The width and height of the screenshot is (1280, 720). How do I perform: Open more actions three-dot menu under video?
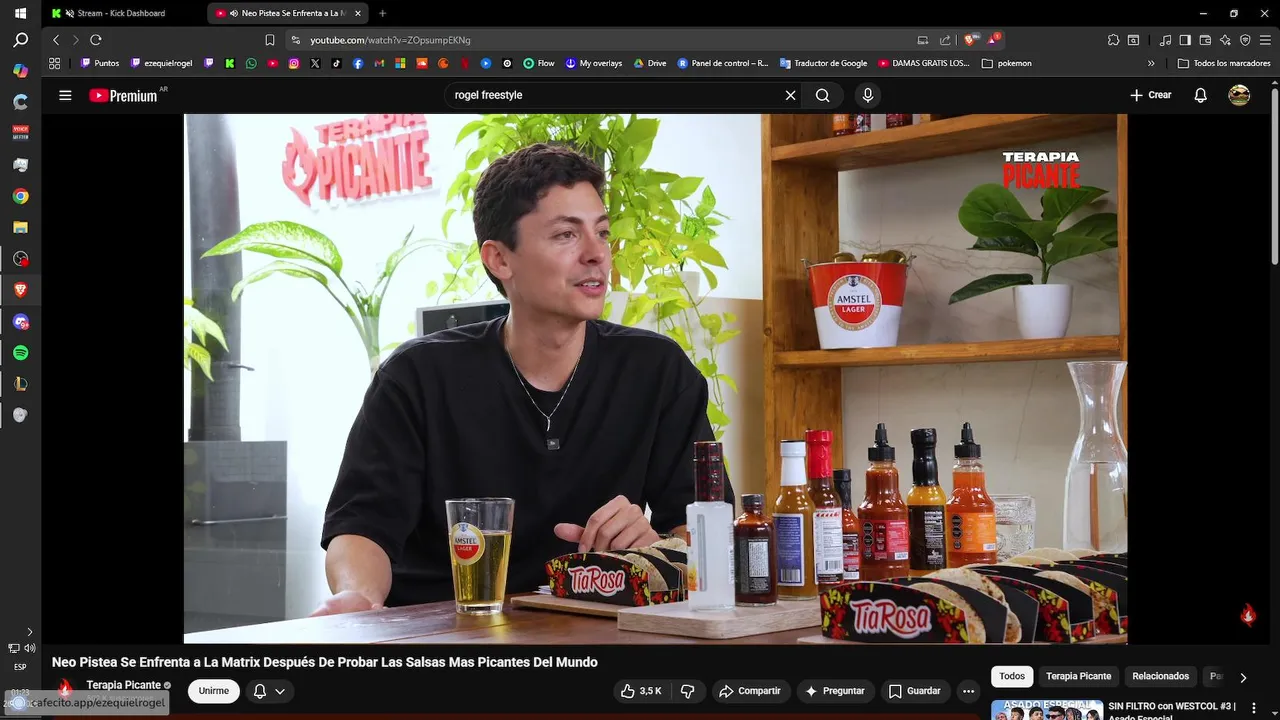pyautogui.click(x=968, y=691)
